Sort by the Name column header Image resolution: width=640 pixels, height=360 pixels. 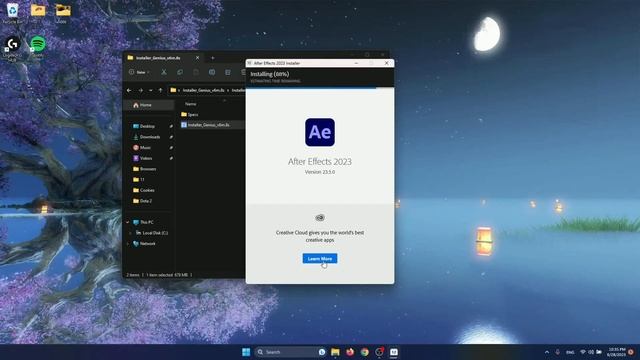point(191,104)
